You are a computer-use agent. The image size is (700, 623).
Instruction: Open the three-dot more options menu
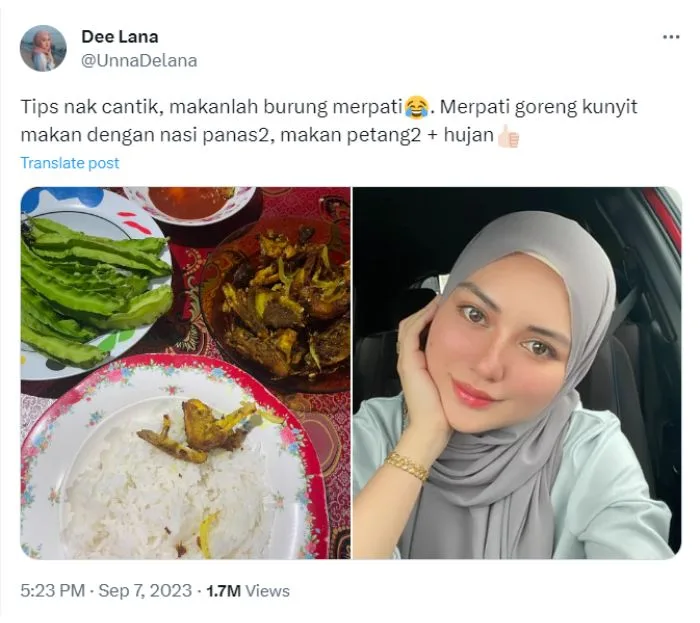click(671, 37)
